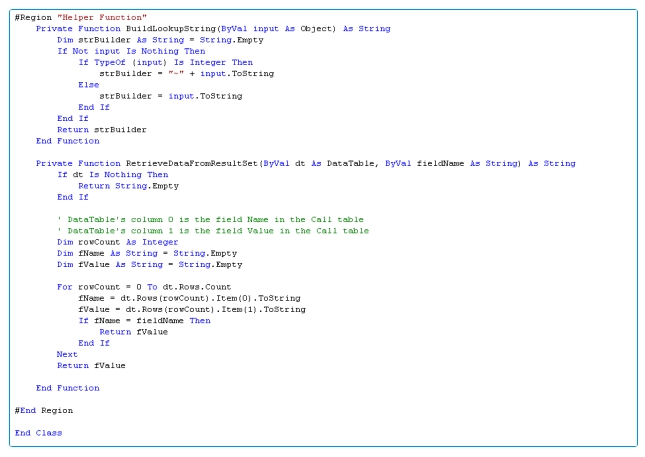Click the #Region "Helper Function" directive line
The height and width of the screenshot is (457, 645).
80,17
